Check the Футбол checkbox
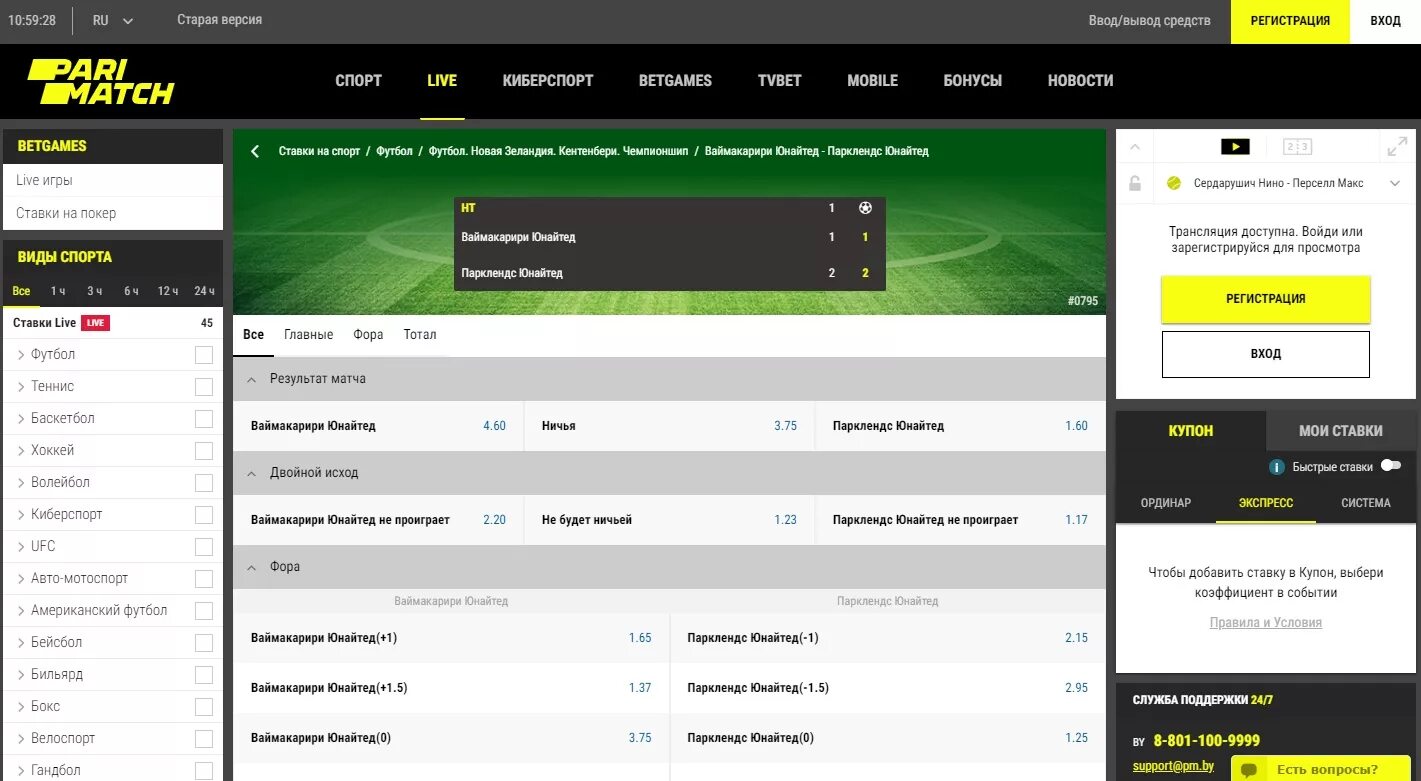The image size is (1421, 781). point(204,355)
